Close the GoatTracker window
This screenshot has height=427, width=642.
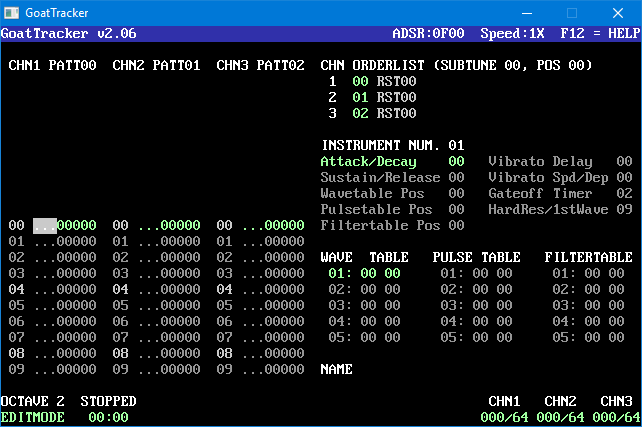coord(618,13)
